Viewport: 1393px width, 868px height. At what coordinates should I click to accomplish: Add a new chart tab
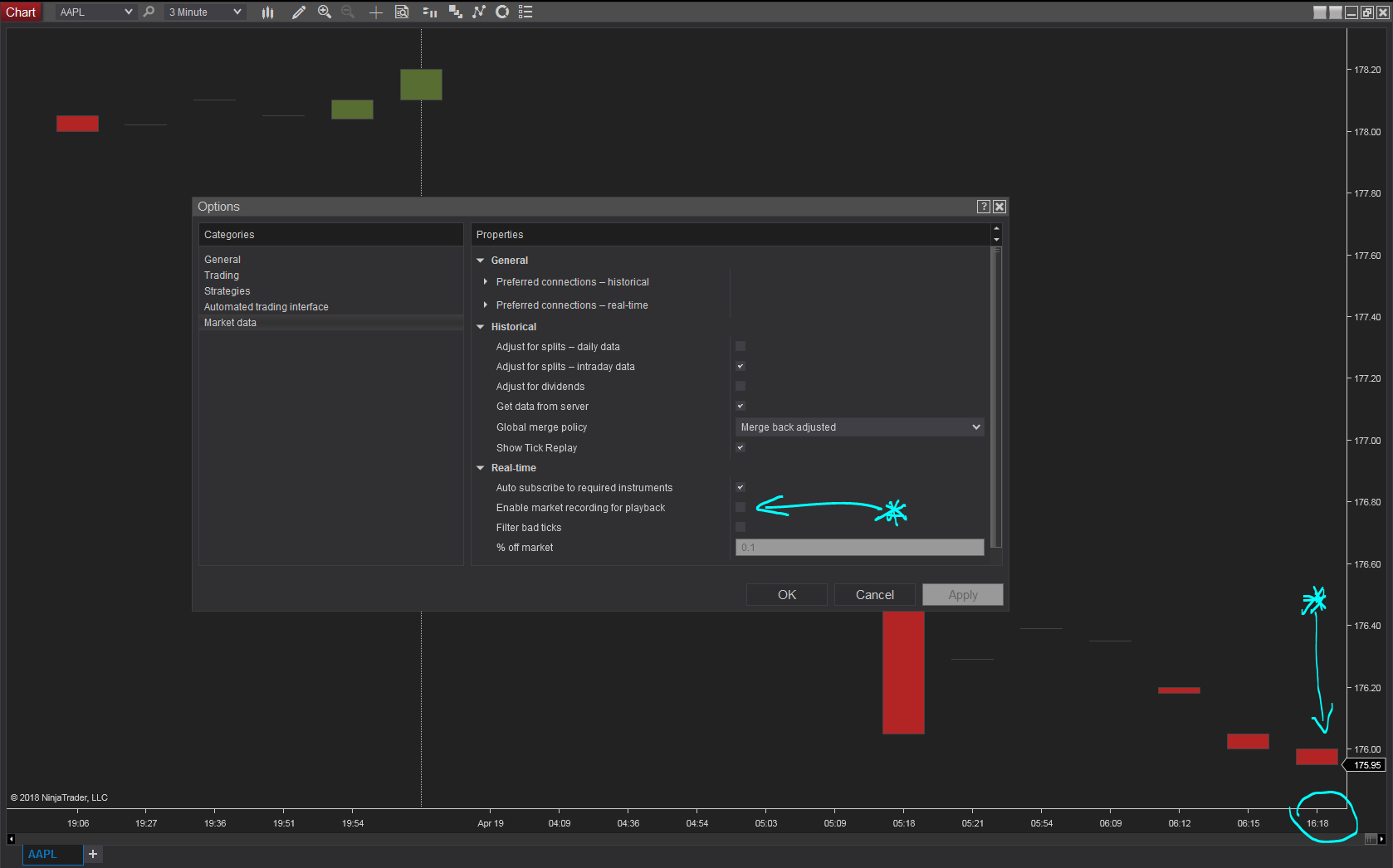click(x=93, y=854)
